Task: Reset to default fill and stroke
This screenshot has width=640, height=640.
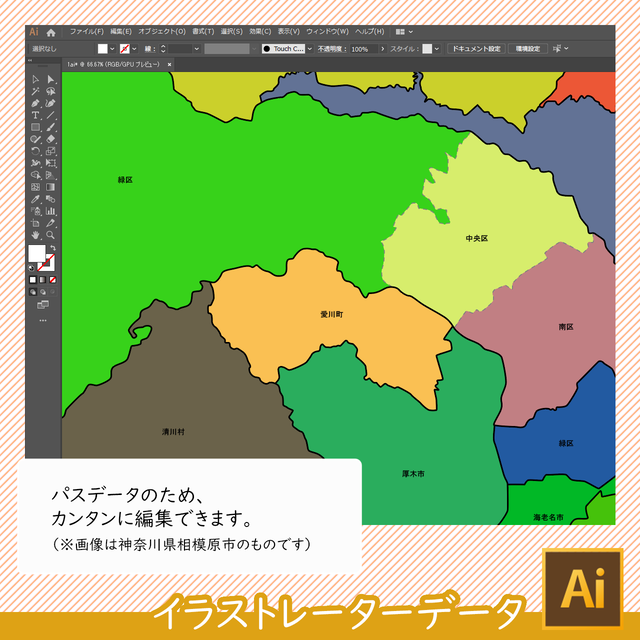Action: tap(31, 268)
